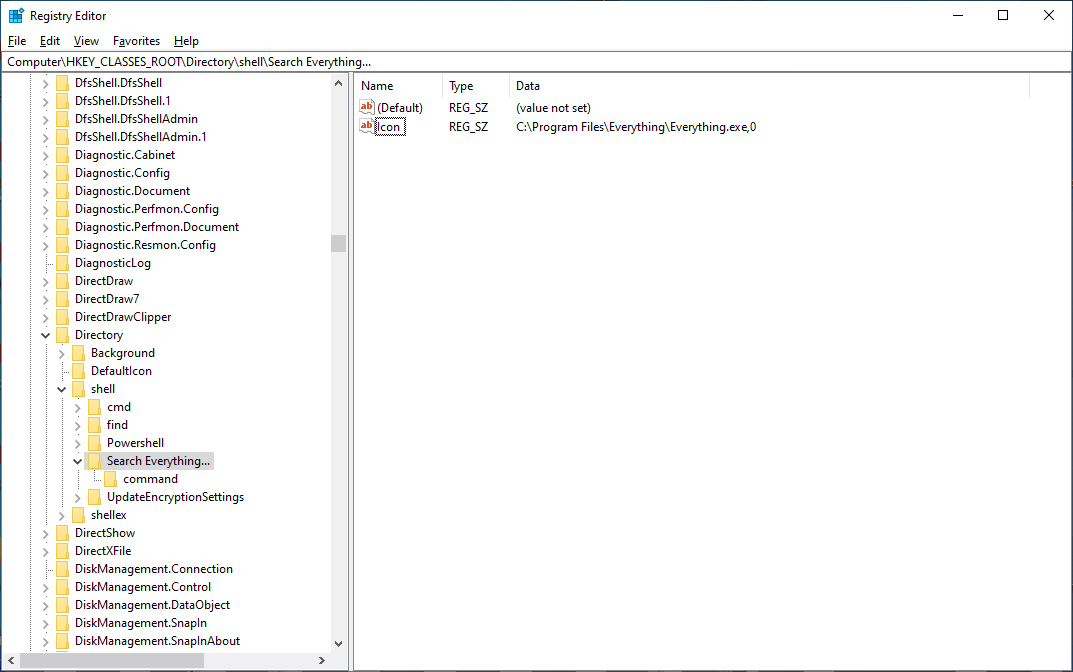The width and height of the screenshot is (1073, 672).
Task: Expand the DiskManagement.SnapIn key
Action: pos(44,622)
